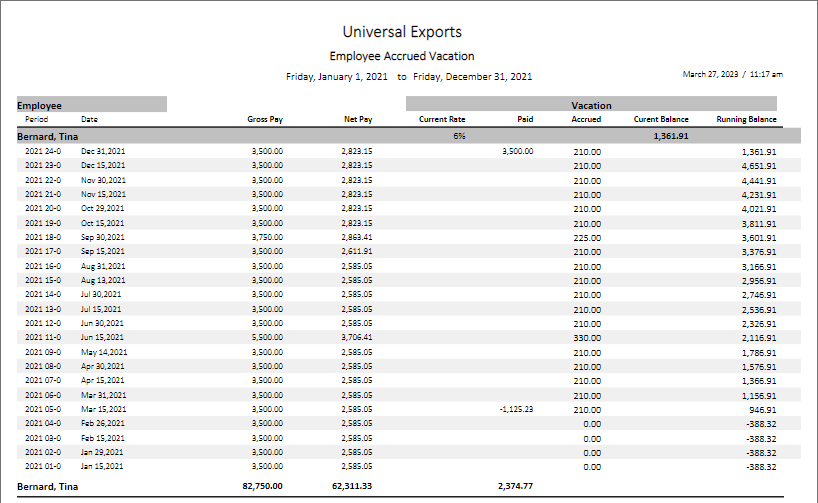Image resolution: width=818 pixels, height=503 pixels.
Task: Click the March 27, 2023 print timestamp
Action: point(732,74)
